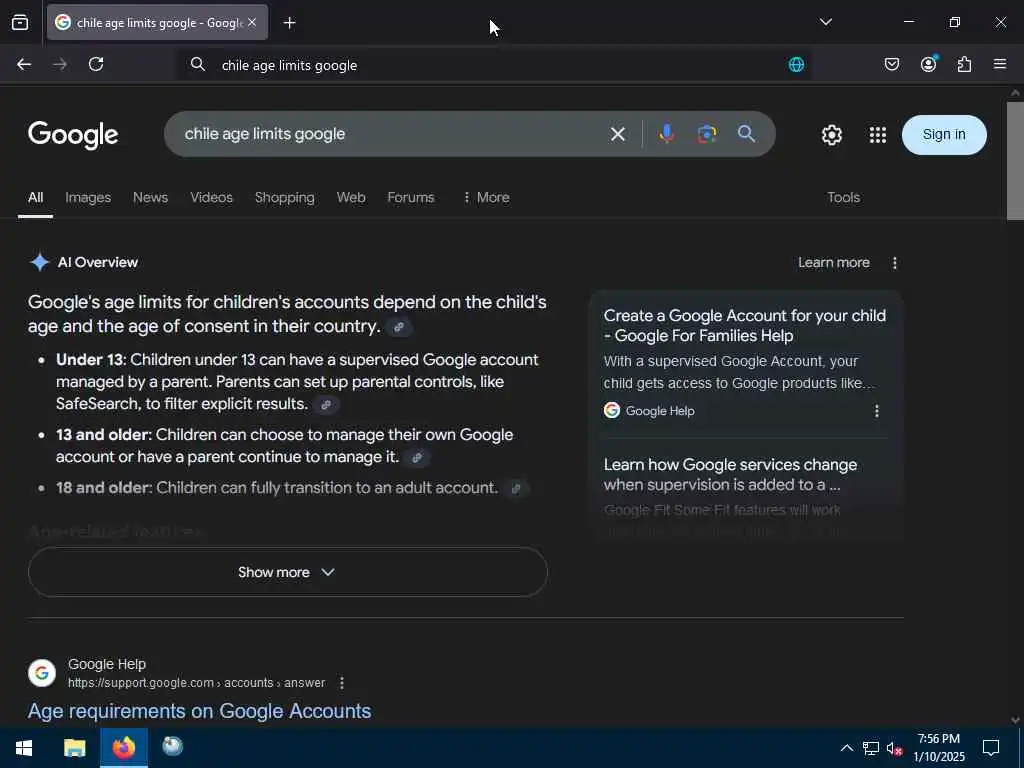Open Firefox account icon
This screenshot has height=768, width=1024.
[x=928, y=64]
